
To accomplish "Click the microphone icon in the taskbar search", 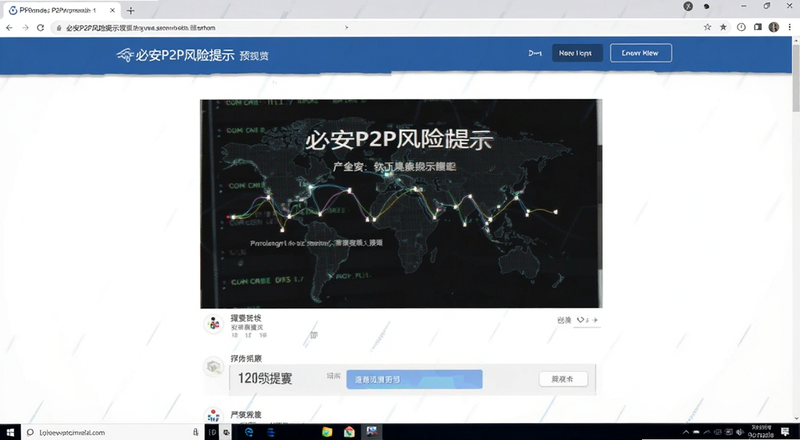I will click(x=195, y=432).
